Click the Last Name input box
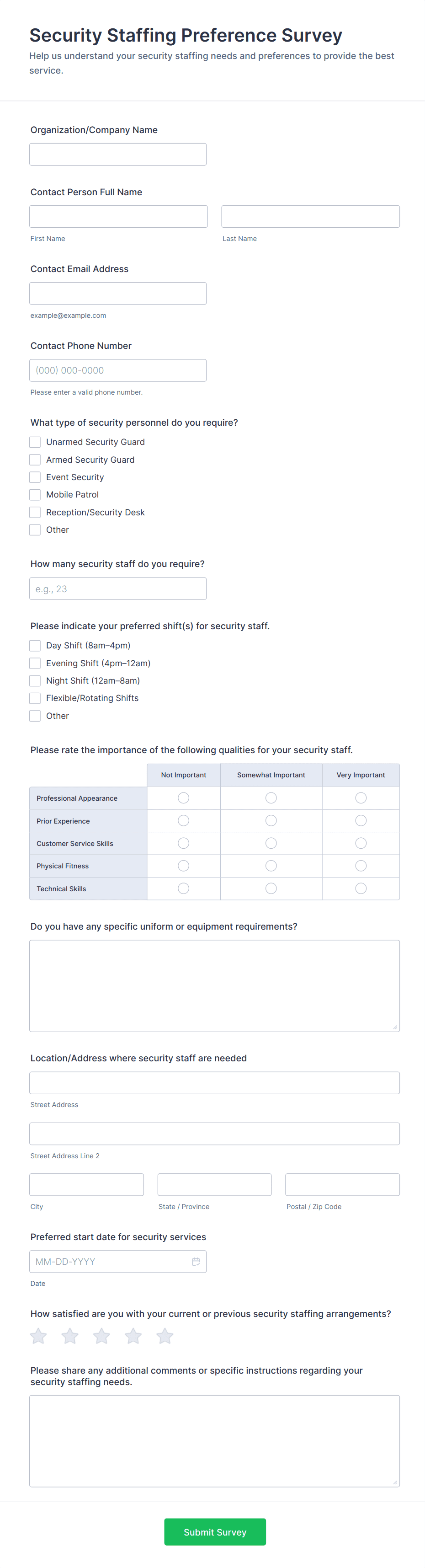The image size is (425, 1568). [x=310, y=217]
